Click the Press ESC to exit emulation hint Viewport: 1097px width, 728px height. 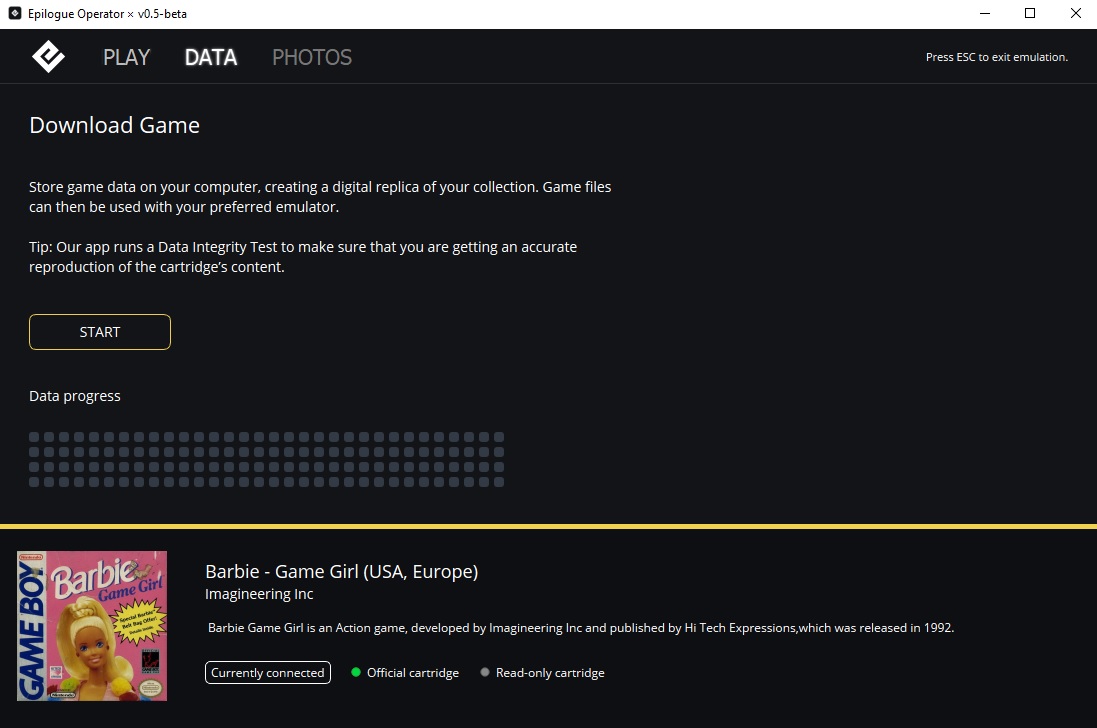coord(996,57)
